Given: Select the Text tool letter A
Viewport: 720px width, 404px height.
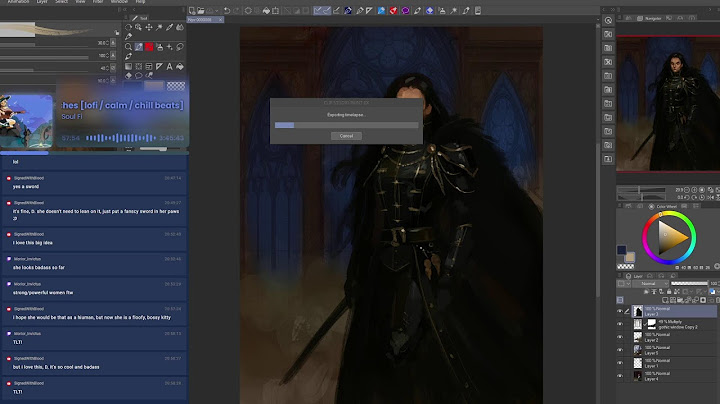Looking at the screenshot, I should point(169,67).
